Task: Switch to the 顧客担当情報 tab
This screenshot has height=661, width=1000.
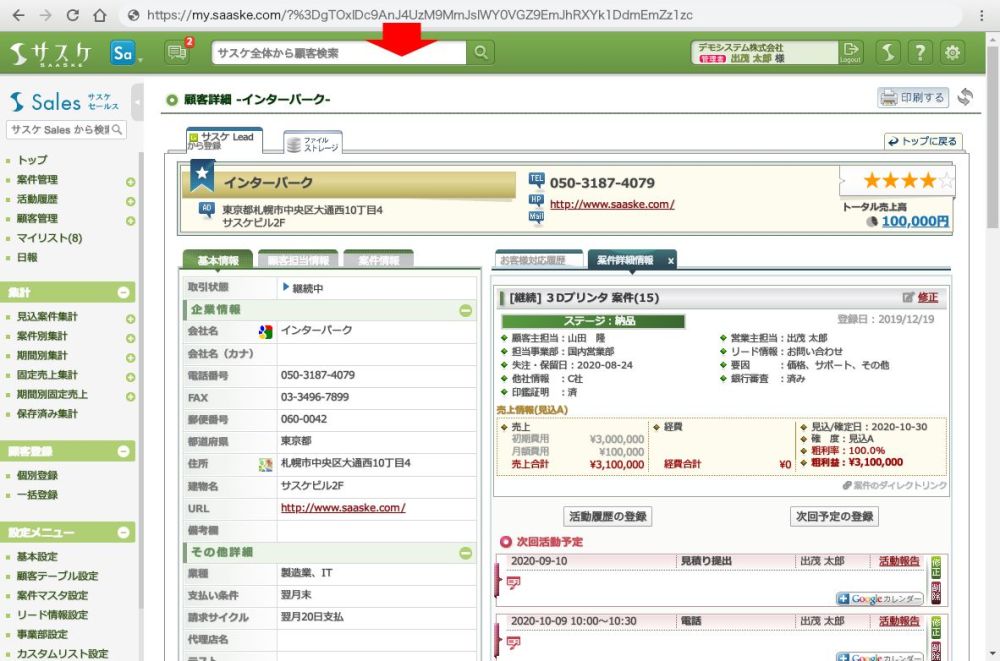Action: point(297,260)
